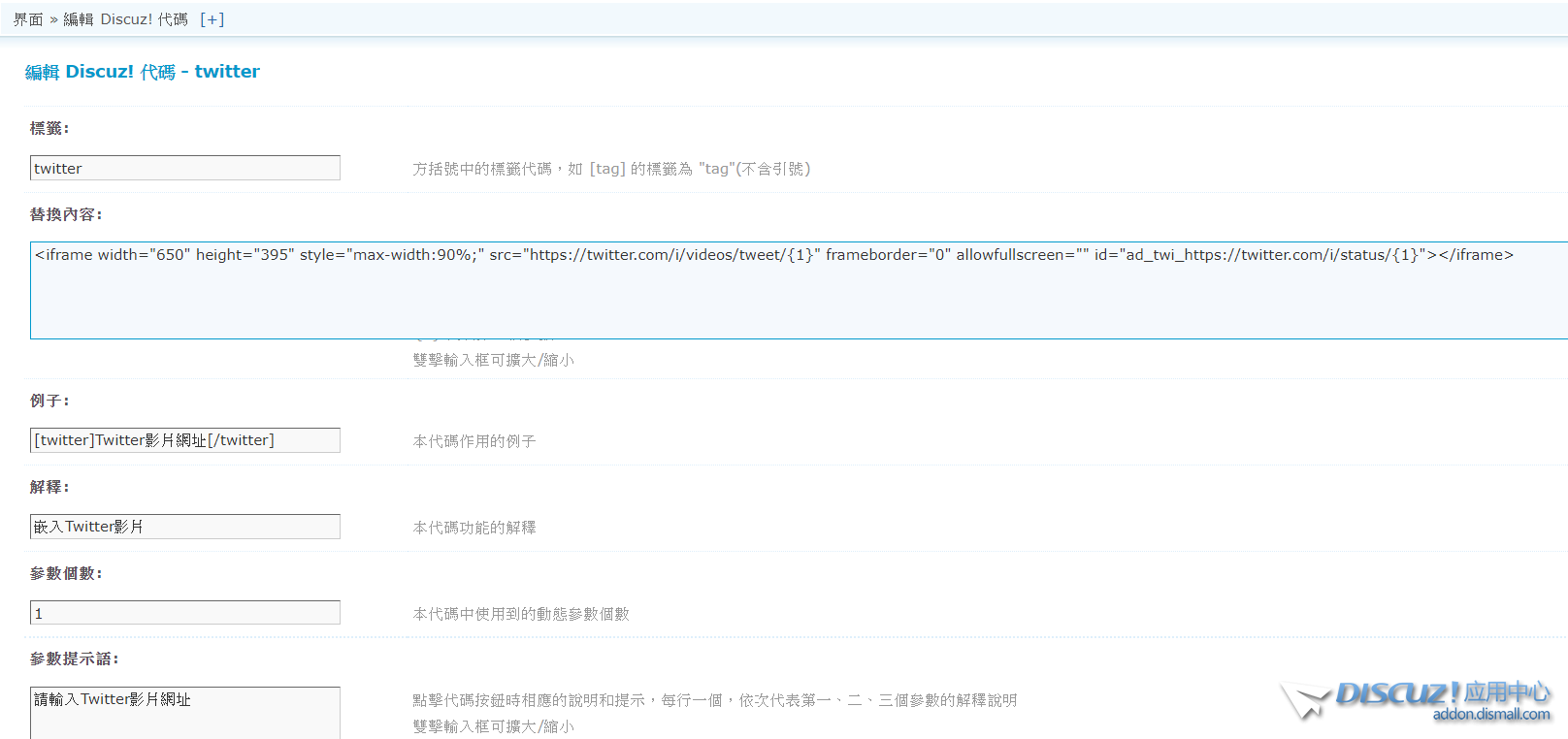Click the page heading 編輯 Discuz! 代碼 - twitter
The height and width of the screenshot is (739, 1568).
[x=142, y=72]
